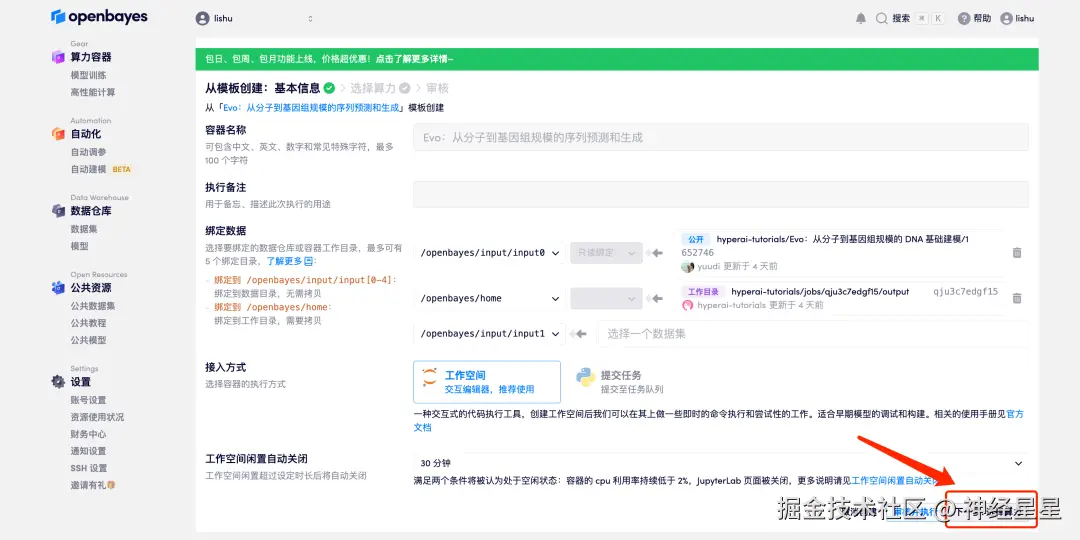
Task: Open the notification bell
Action: tap(861, 19)
